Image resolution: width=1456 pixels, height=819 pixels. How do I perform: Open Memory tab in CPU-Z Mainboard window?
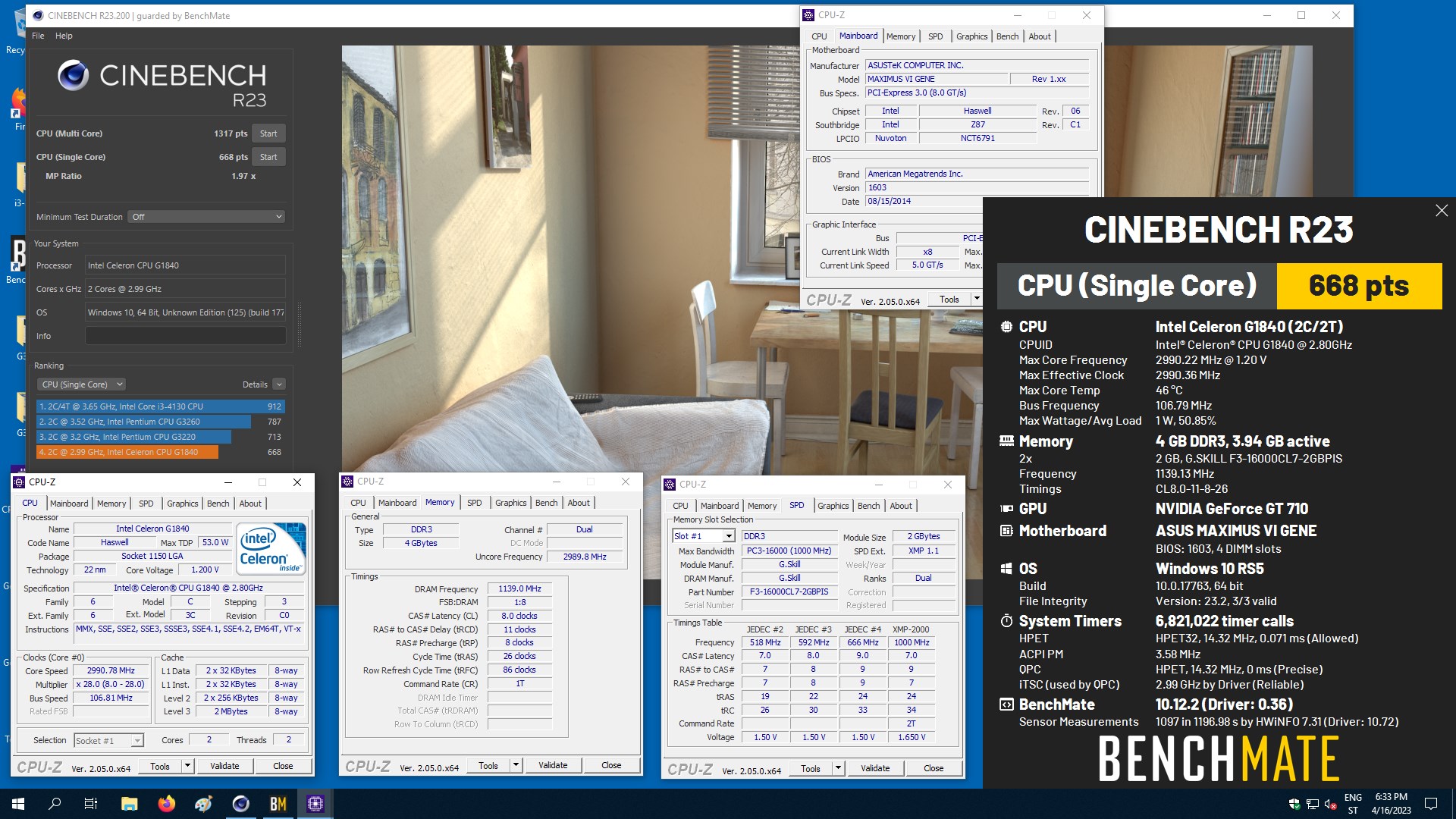point(900,36)
